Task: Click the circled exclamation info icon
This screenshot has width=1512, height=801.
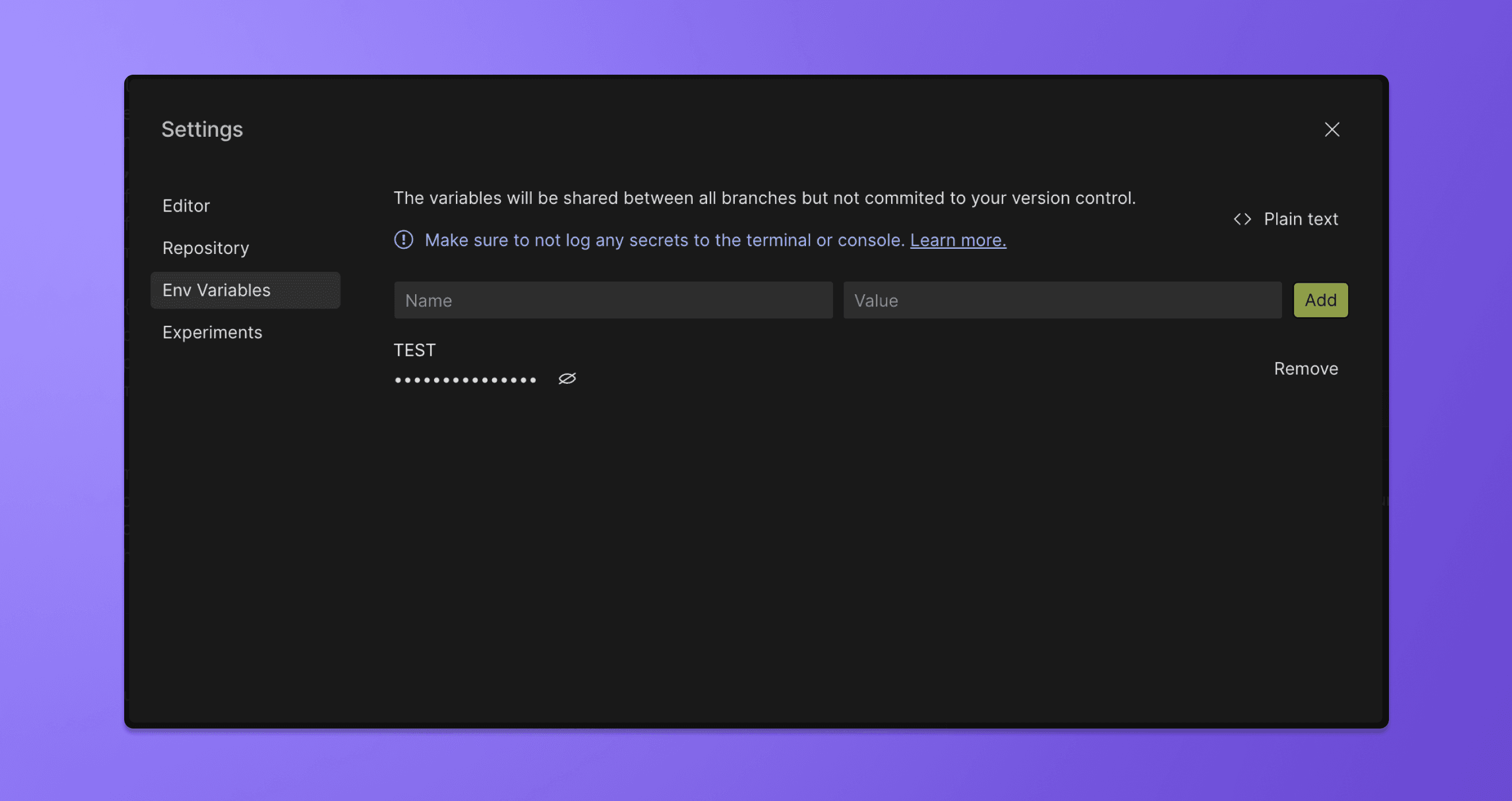Action: pos(404,240)
